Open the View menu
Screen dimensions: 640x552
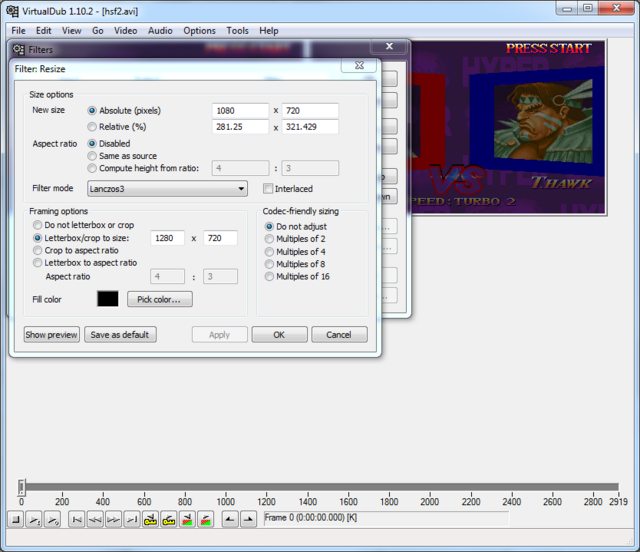(x=71, y=31)
